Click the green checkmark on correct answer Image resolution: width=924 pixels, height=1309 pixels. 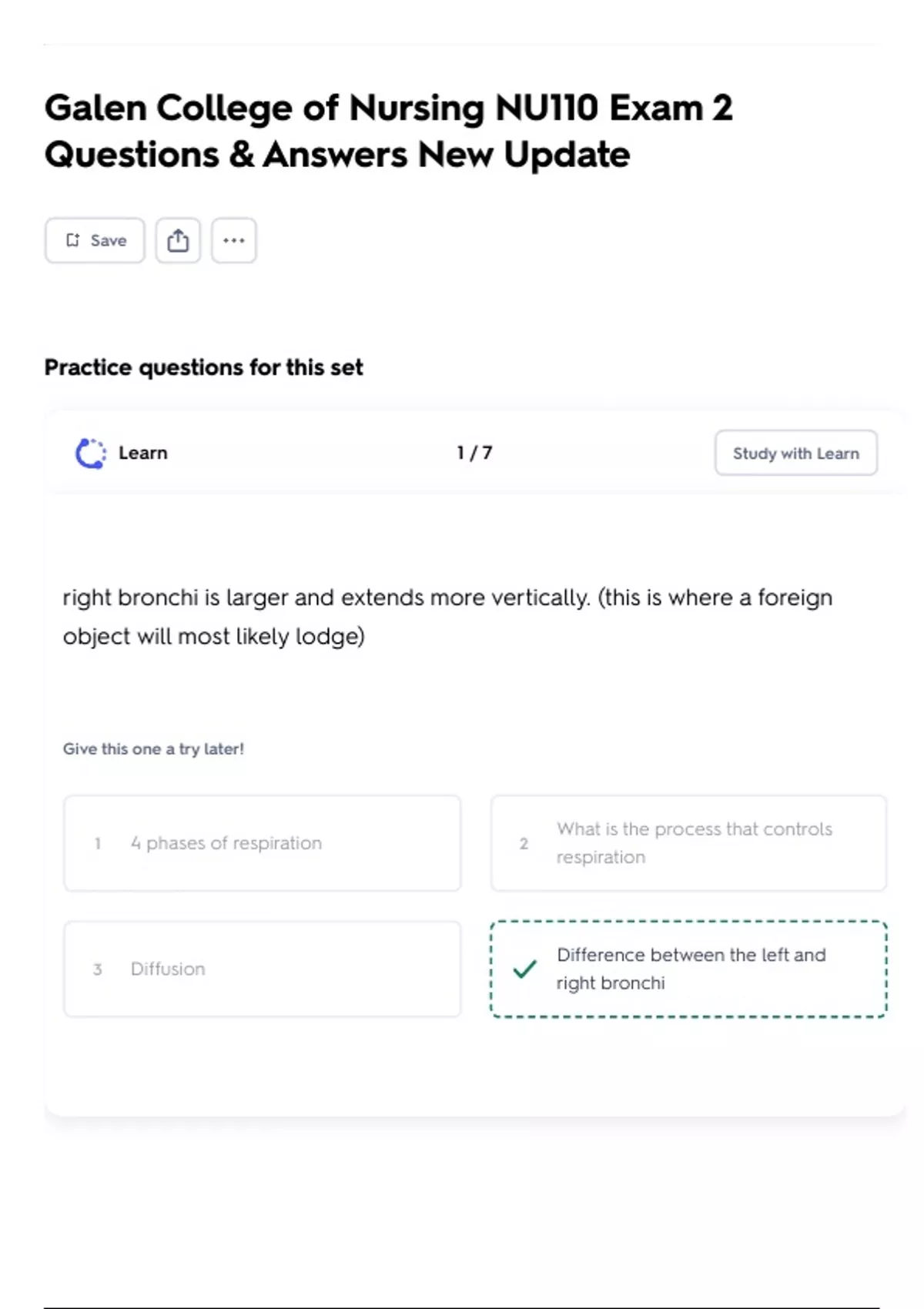(524, 969)
